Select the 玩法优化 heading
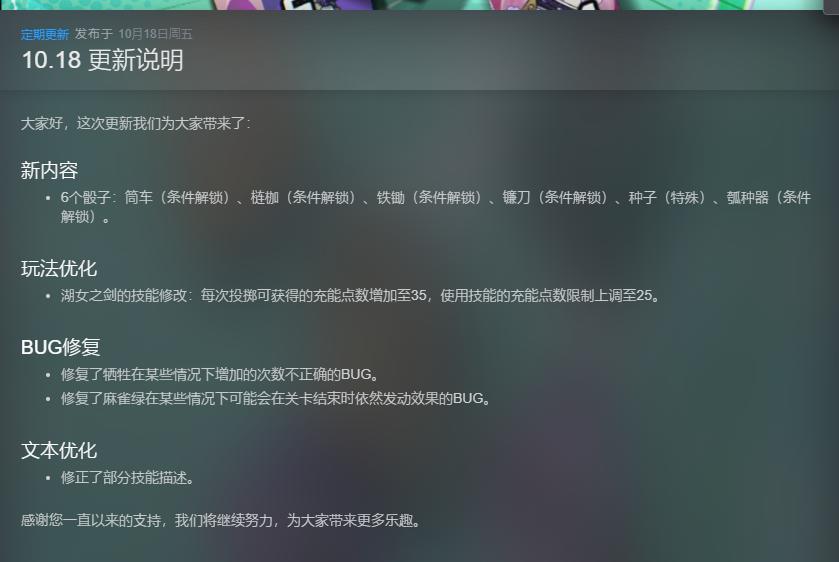 [x=59, y=269]
